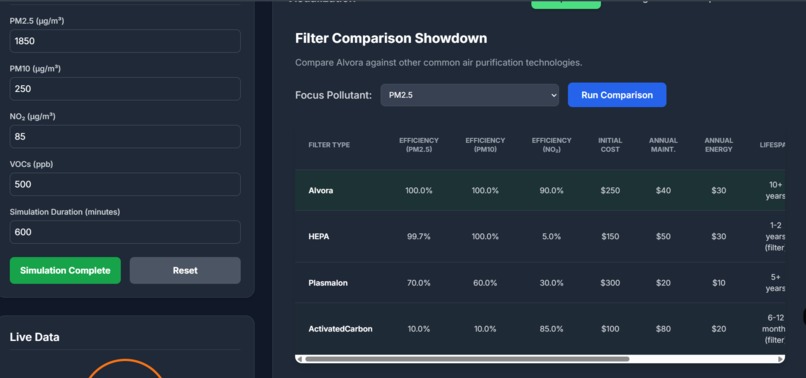Click ActivatedCarbon's $80 annual maintenance cell
This screenshot has width=806, height=378.
[663, 329]
